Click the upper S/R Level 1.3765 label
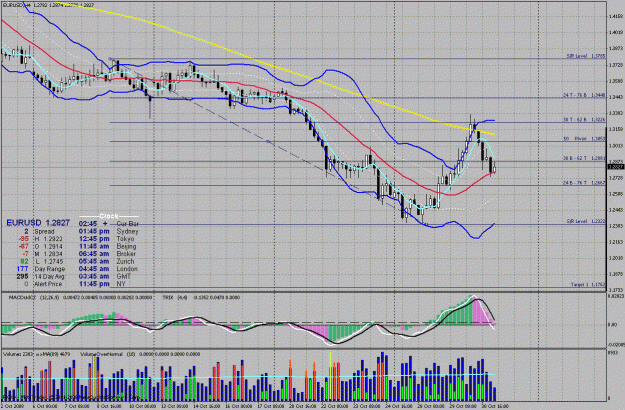The image size is (625, 410). [586, 57]
